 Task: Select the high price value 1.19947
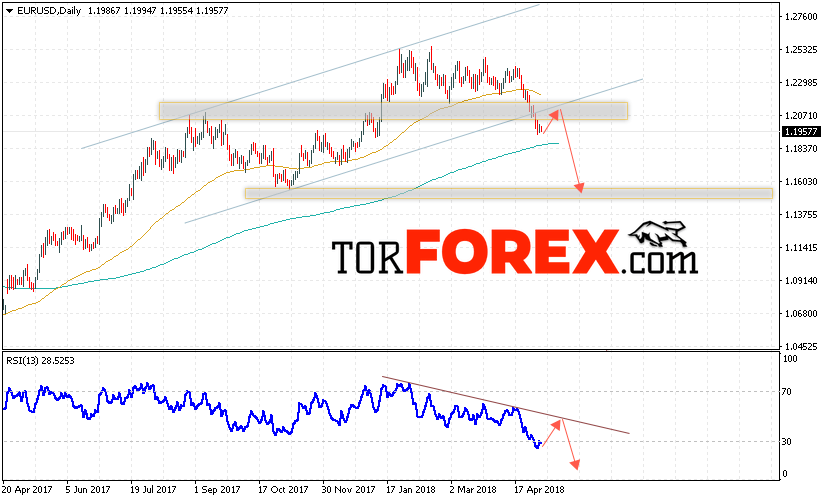[140, 10]
